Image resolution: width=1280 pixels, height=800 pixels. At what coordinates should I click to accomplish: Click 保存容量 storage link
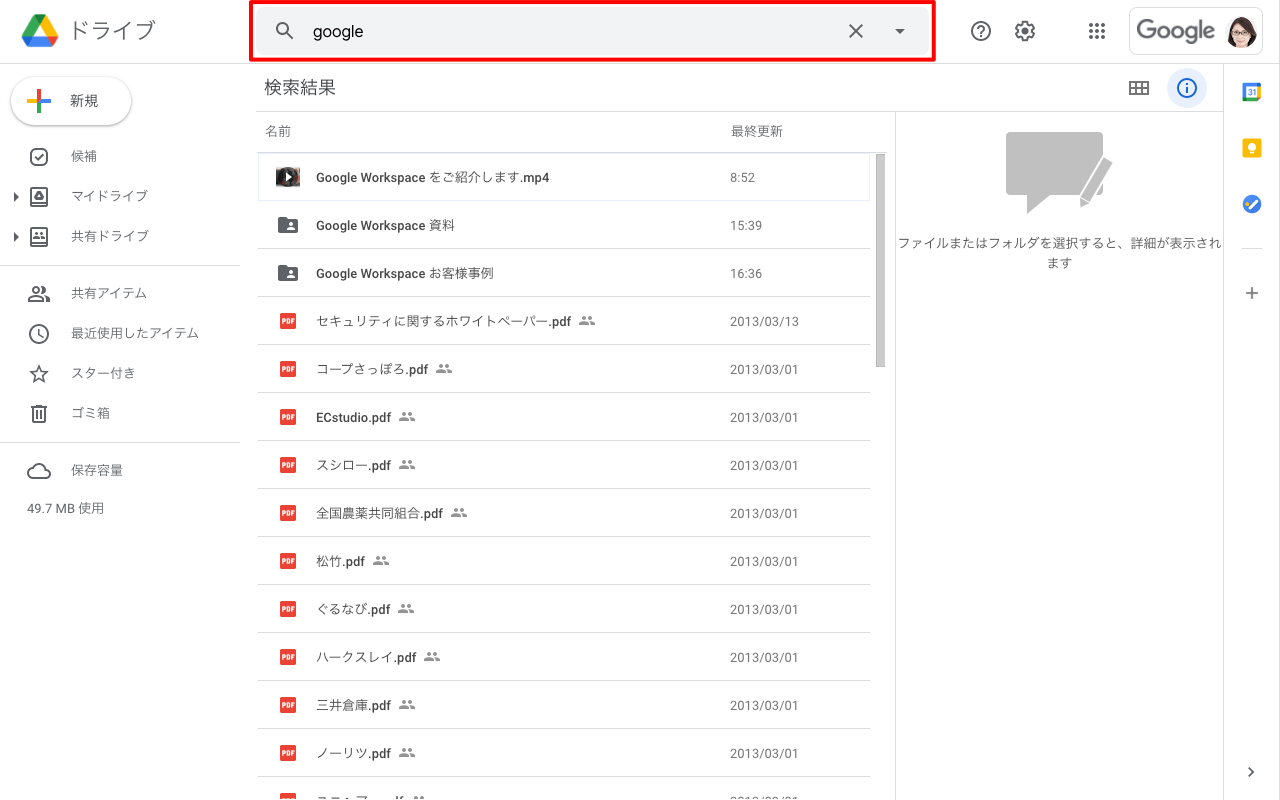tap(97, 470)
